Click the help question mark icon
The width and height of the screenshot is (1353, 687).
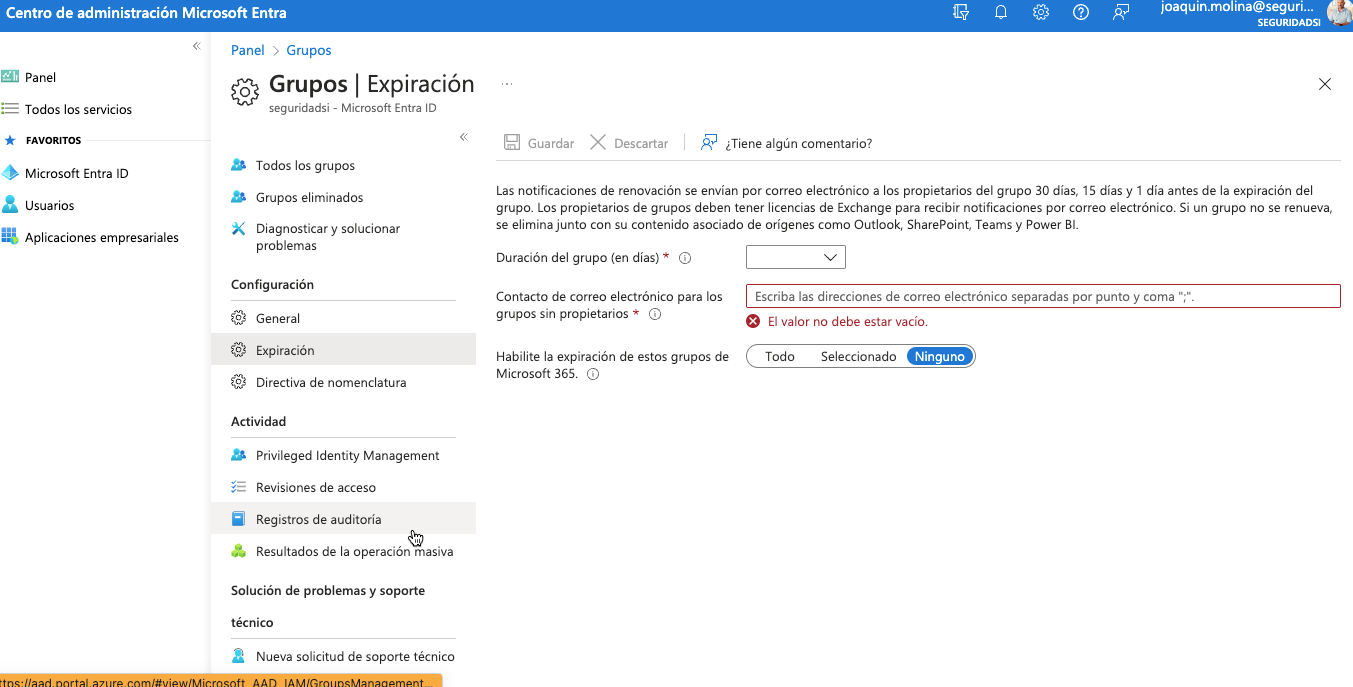(1081, 13)
